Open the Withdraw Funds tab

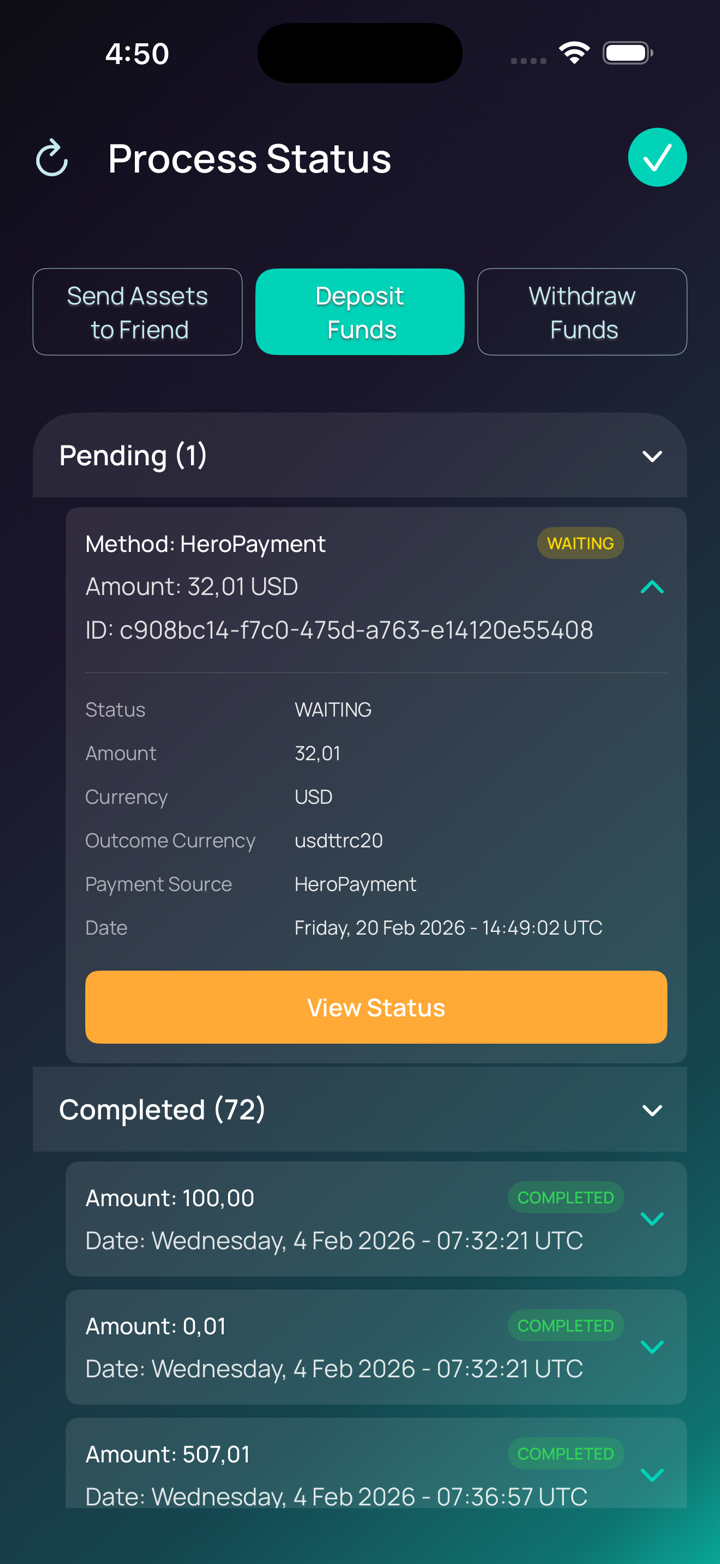point(582,312)
